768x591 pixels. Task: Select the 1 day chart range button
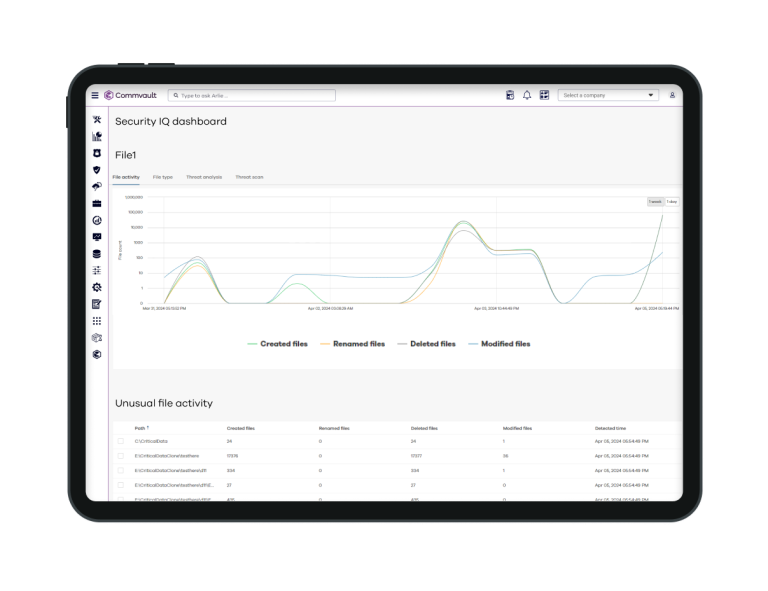pos(672,202)
